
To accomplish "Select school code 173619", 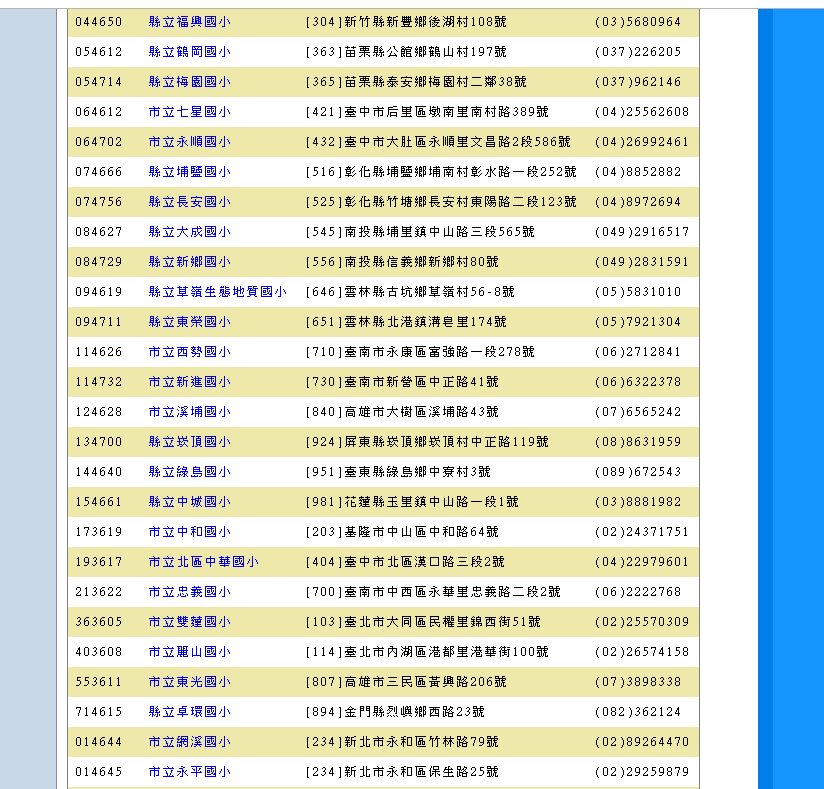I will click(x=99, y=531).
